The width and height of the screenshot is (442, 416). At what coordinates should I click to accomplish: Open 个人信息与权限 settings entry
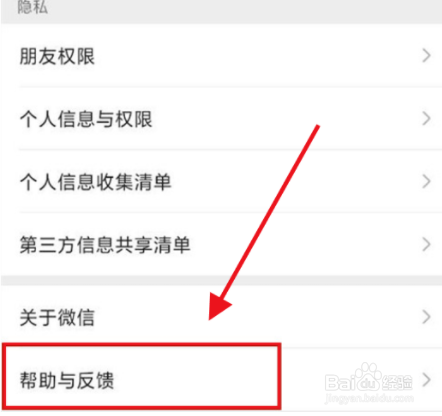tap(221, 119)
